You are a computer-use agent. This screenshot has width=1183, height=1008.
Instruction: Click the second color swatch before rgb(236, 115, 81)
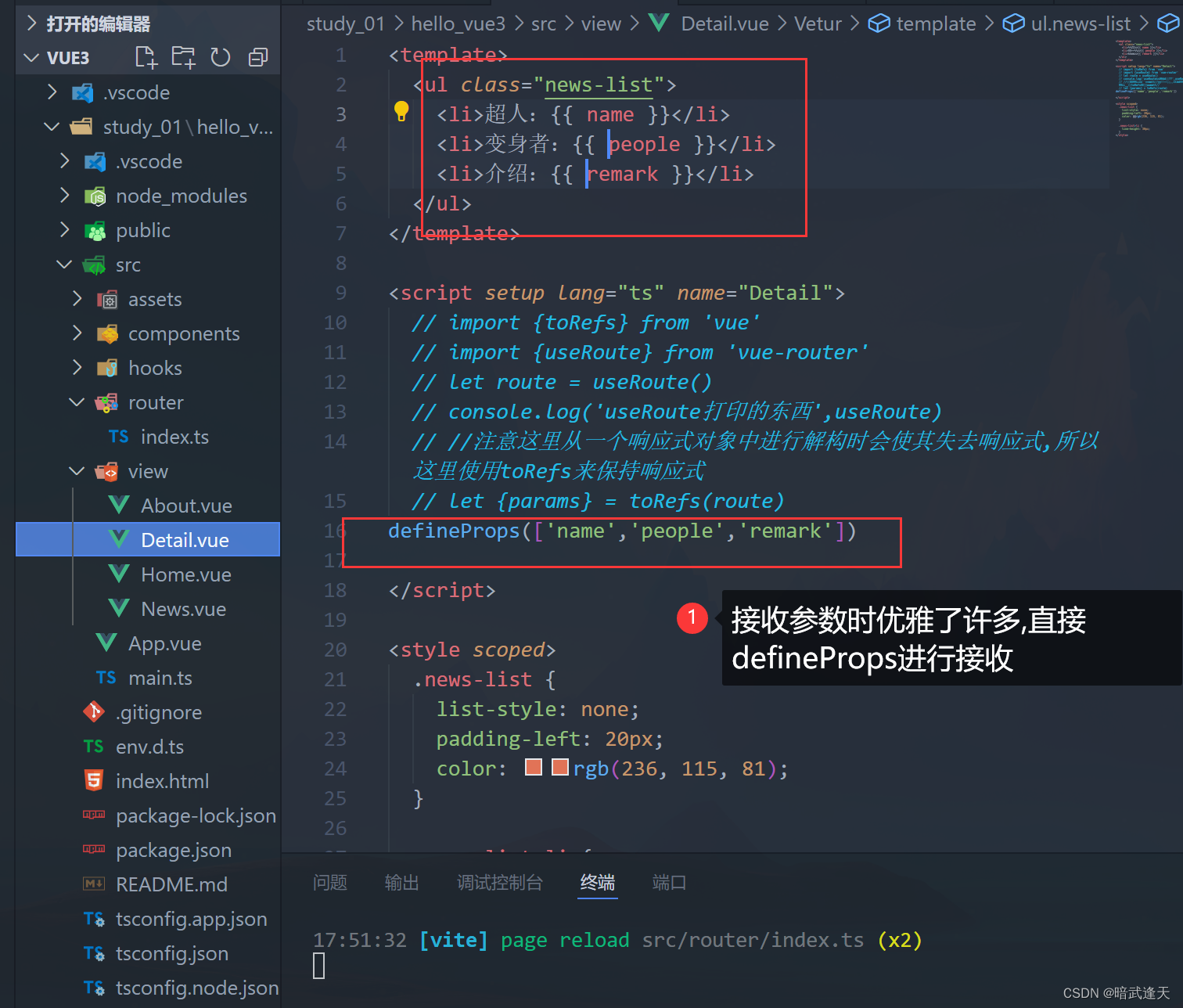pyautogui.click(x=559, y=767)
